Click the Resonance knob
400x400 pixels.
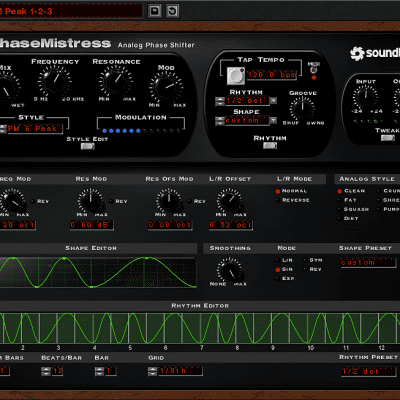pyautogui.click(x=116, y=80)
